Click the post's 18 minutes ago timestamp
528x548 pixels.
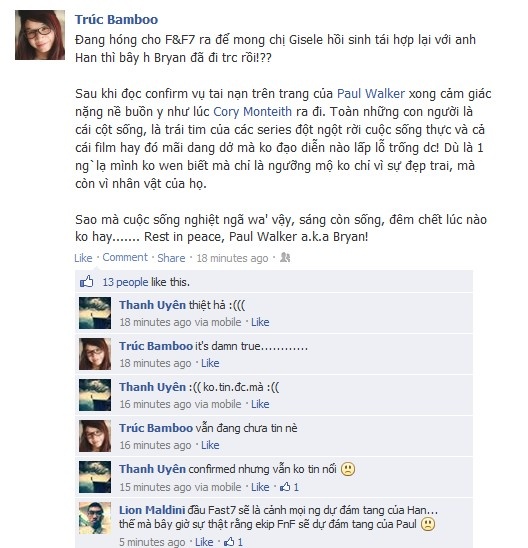coord(232,258)
